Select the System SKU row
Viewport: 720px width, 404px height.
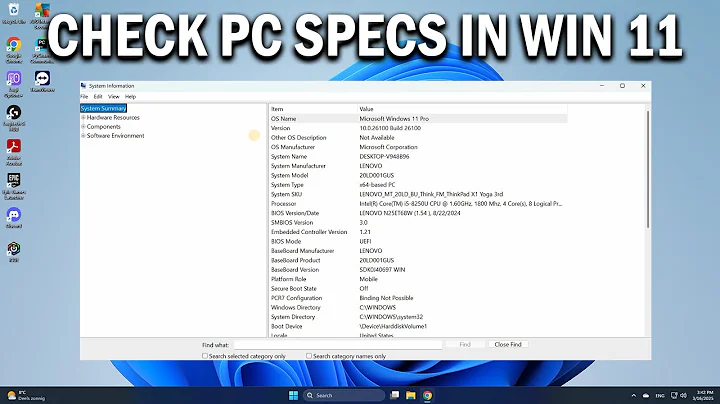pyautogui.click(x=418, y=194)
